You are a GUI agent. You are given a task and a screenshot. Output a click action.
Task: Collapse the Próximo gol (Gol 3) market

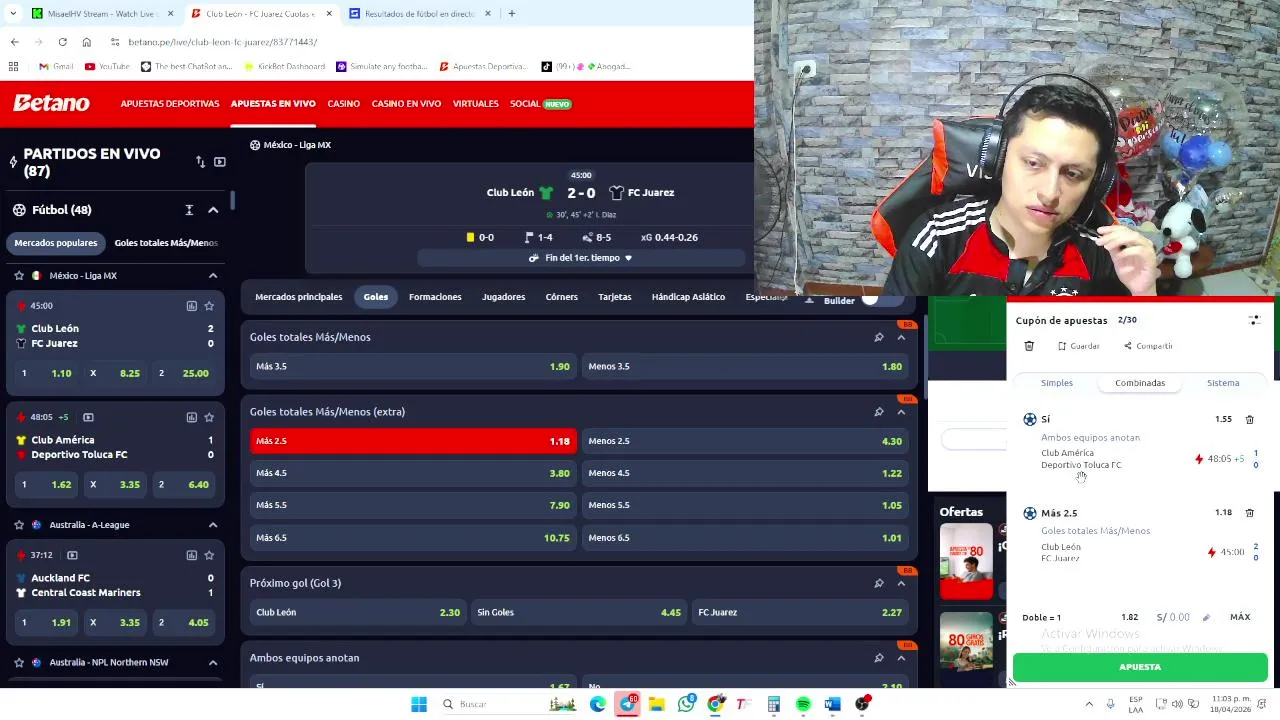[901, 583]
